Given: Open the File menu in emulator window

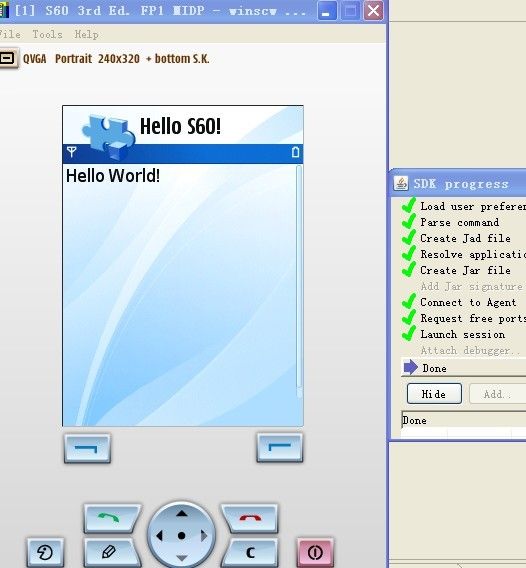Looking at the screenshot, I should point(10,34).
